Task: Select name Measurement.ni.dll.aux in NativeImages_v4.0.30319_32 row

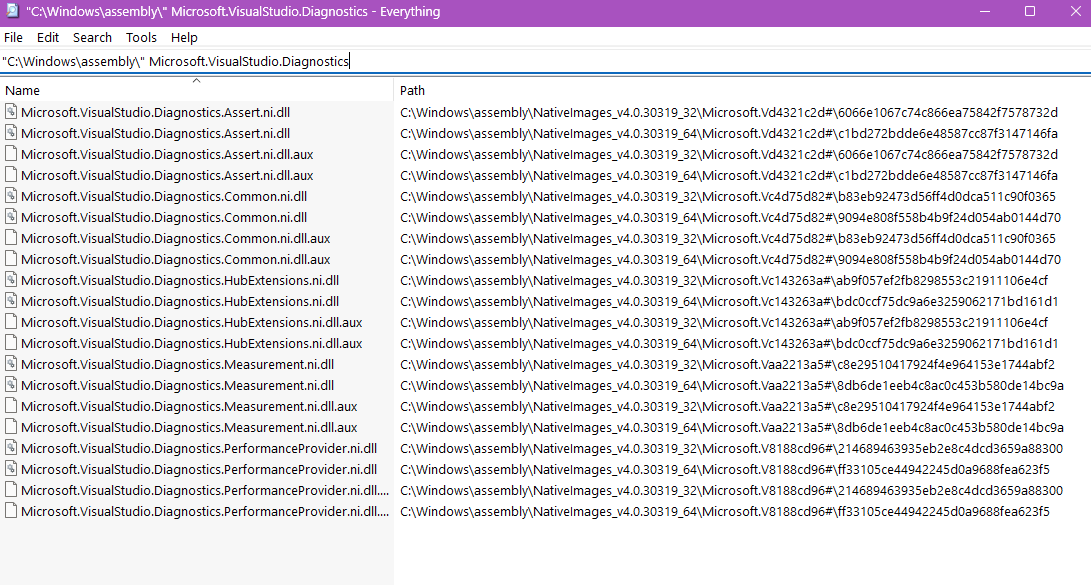Action: (x=189, y=406)
